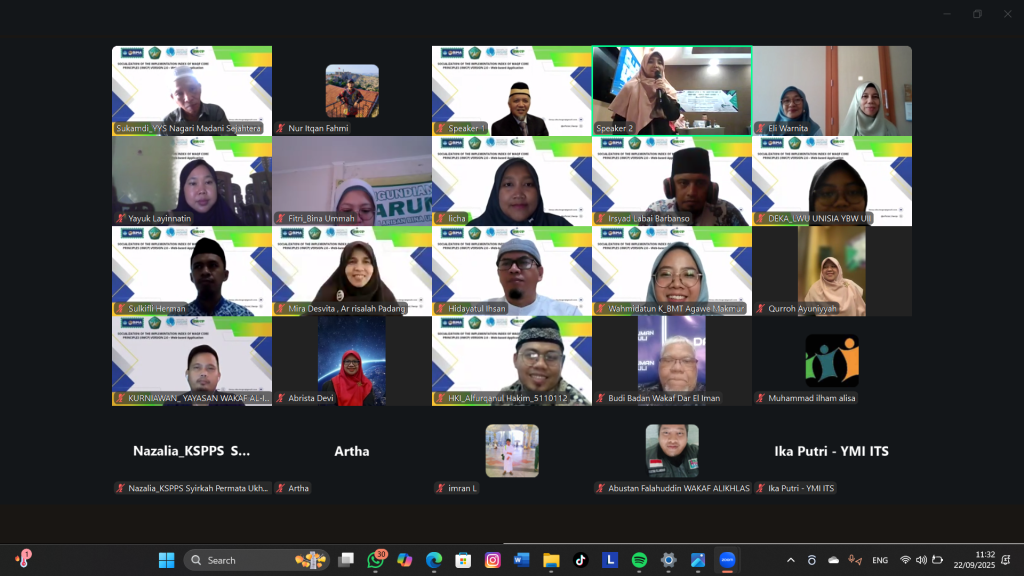This screenshot has height=576, width=1024.
Task: Open the Wi-Fi and volume quick settings
Action: coord(921,560)
